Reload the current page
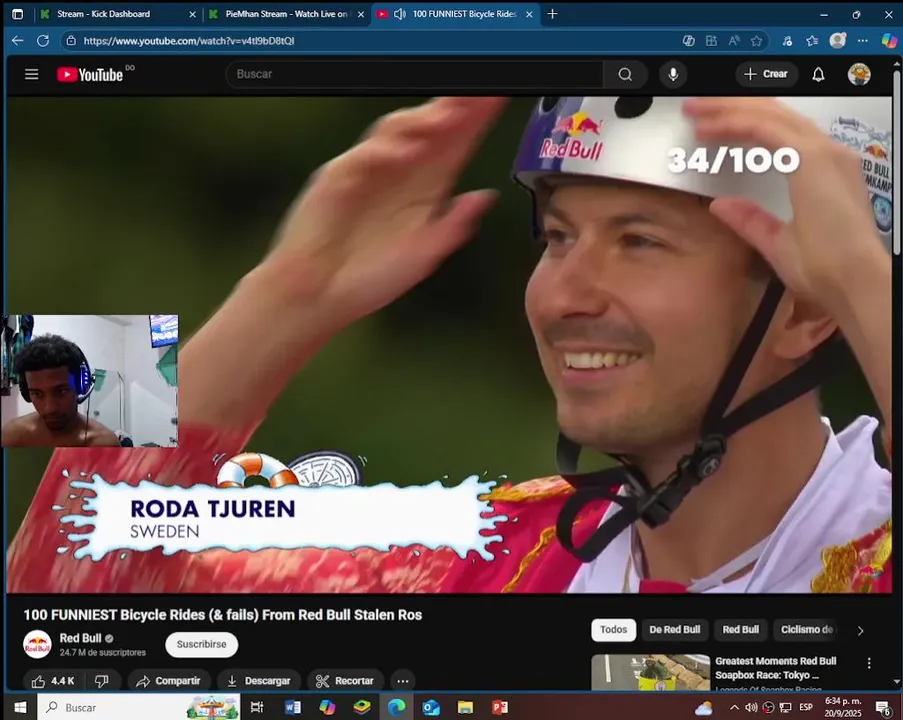903x720 pixels. point(43,41)
